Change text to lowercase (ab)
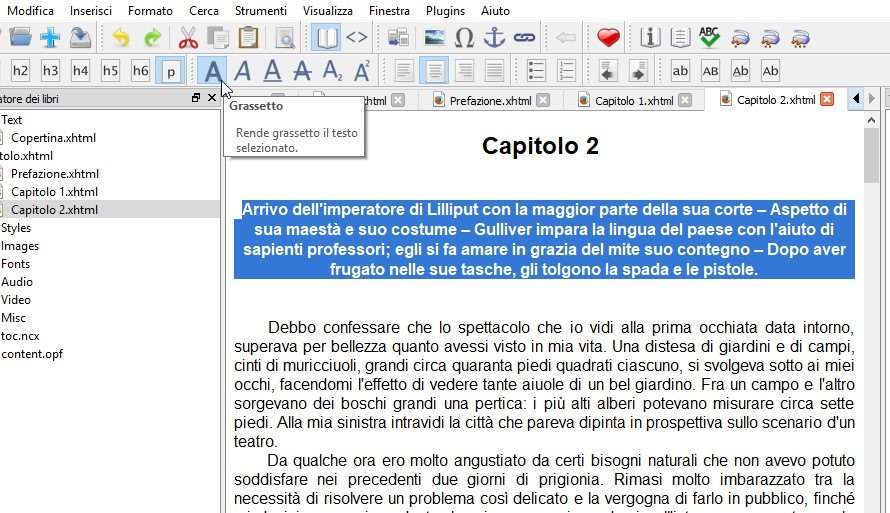 (680, 71)
